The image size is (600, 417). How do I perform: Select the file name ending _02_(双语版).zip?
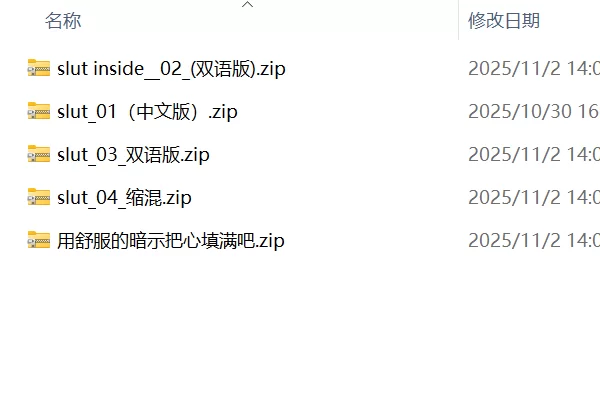171,69
